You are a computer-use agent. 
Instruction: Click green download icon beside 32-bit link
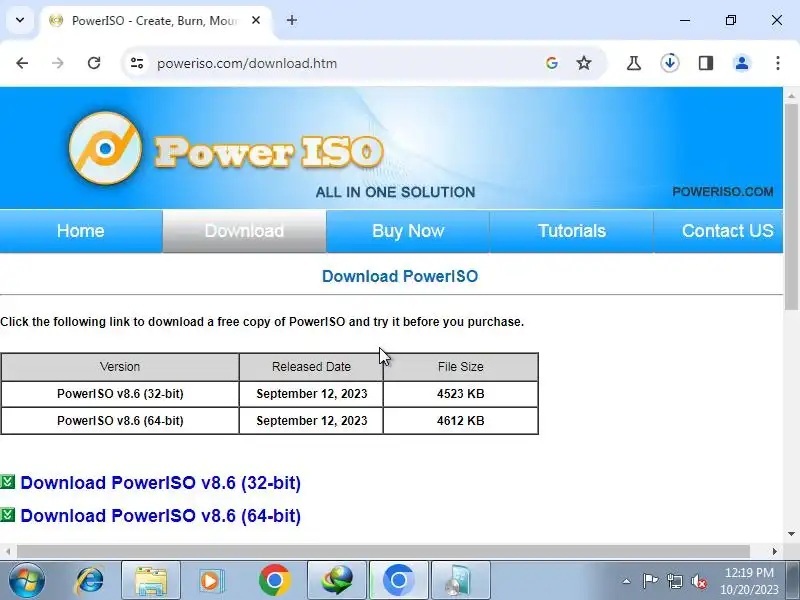tap(8, 481)
